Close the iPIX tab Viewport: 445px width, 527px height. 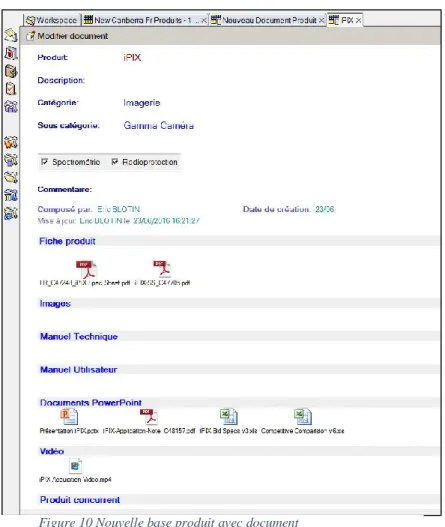pyautogui.click(x=358, y=21)
